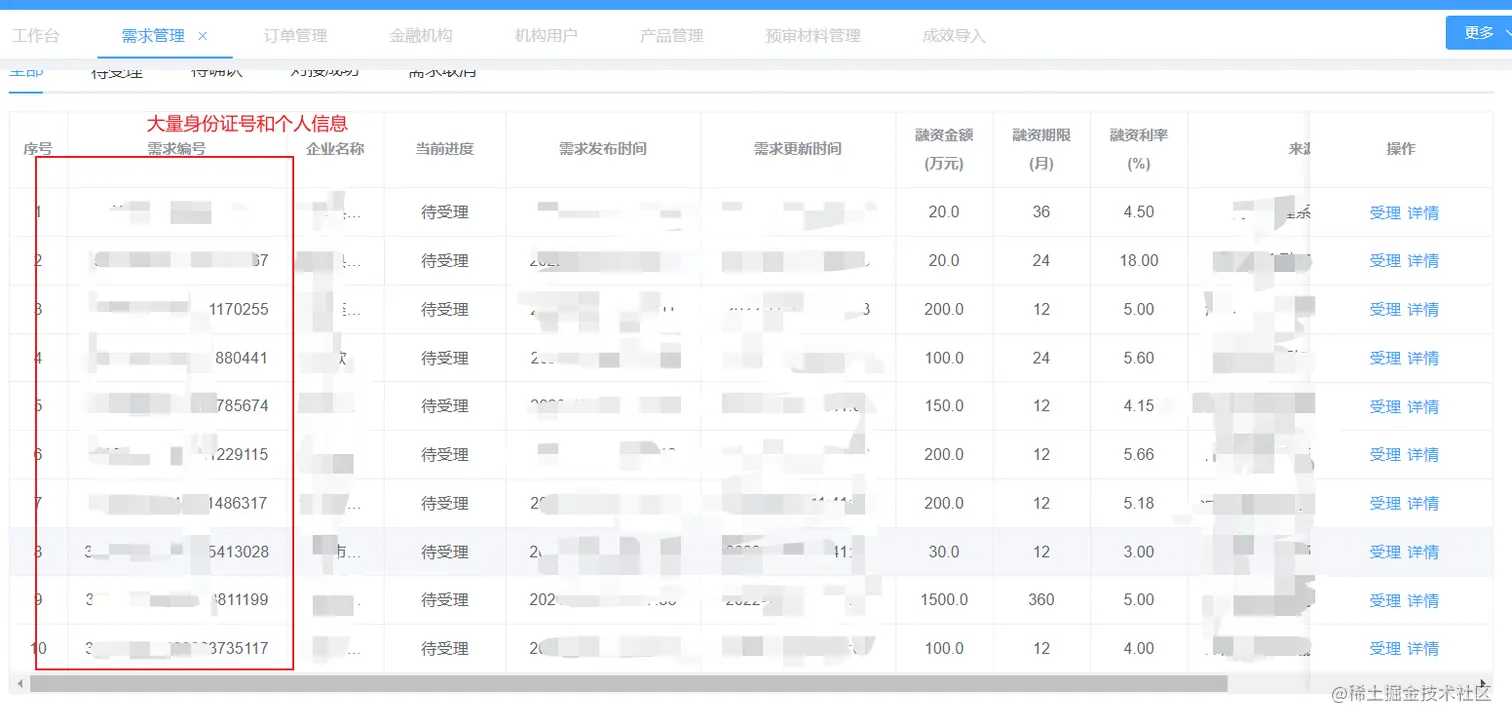Select request number ending in 880441
1512x724 pixels.
pyautogui.click(x=177, y=358)
